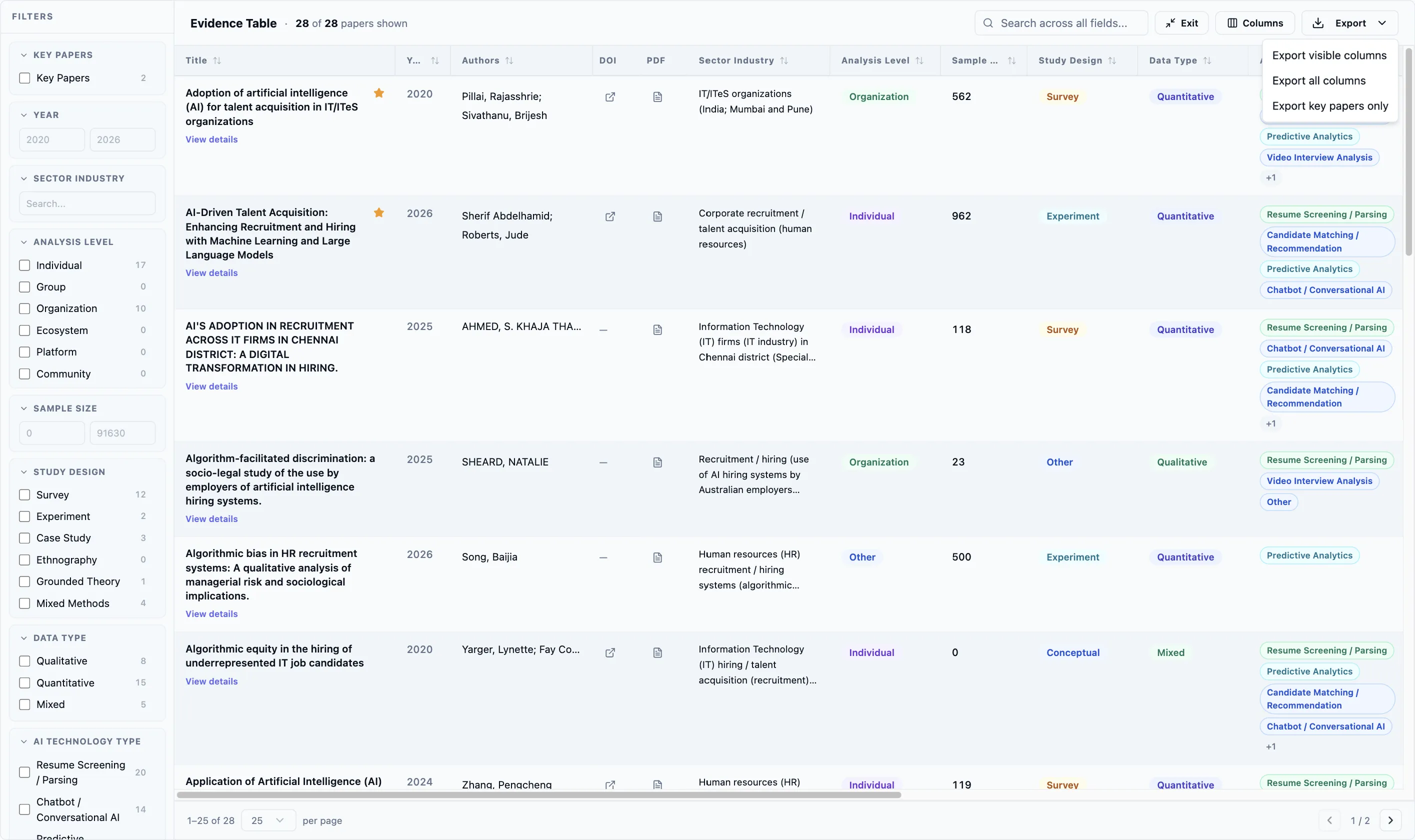The width and height of the screenshot is (1415, 840).
Task: Choose Export visible columns
Action: [x=1329, y=55]
